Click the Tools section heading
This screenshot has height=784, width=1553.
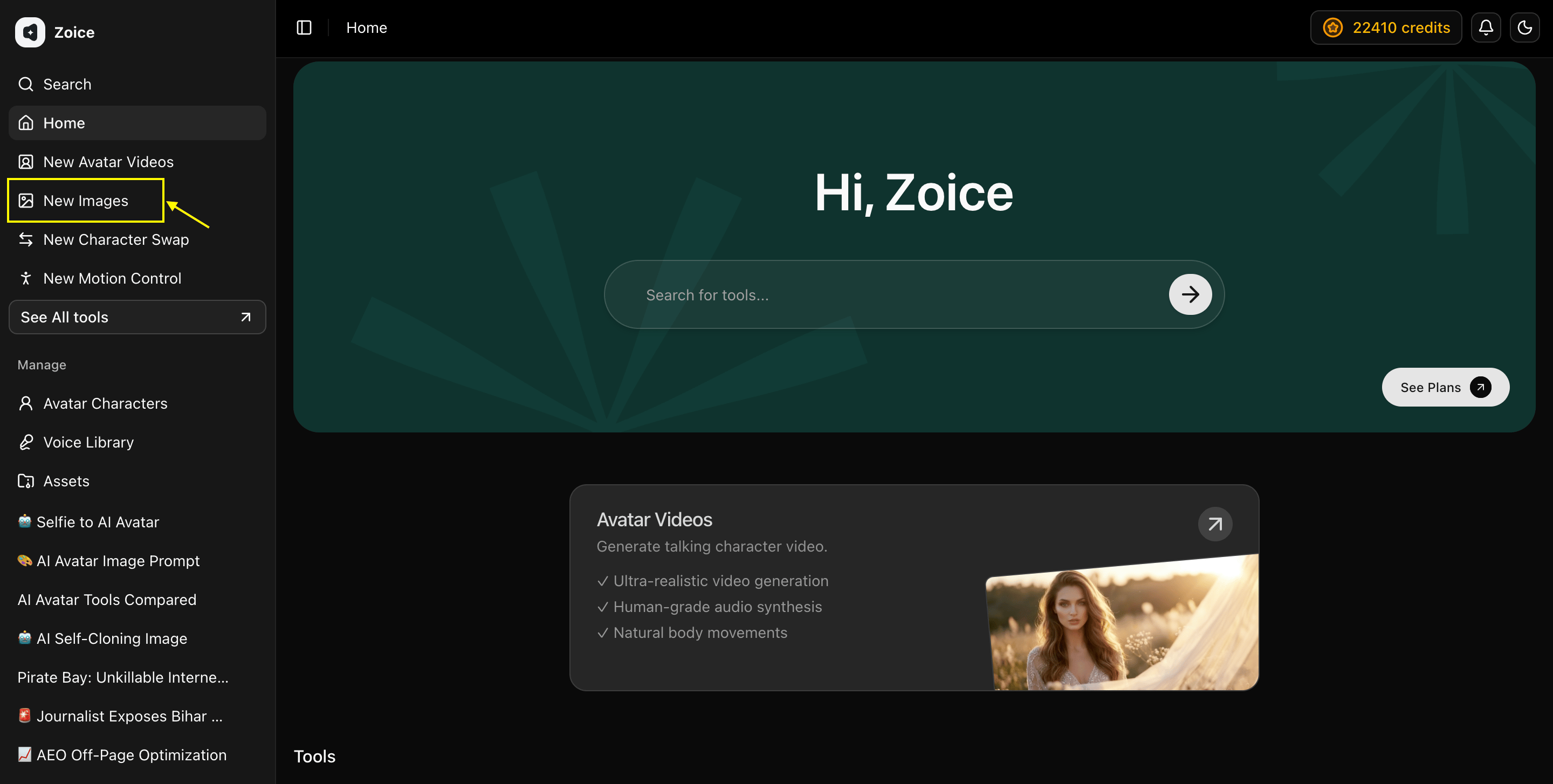[315, 757]
